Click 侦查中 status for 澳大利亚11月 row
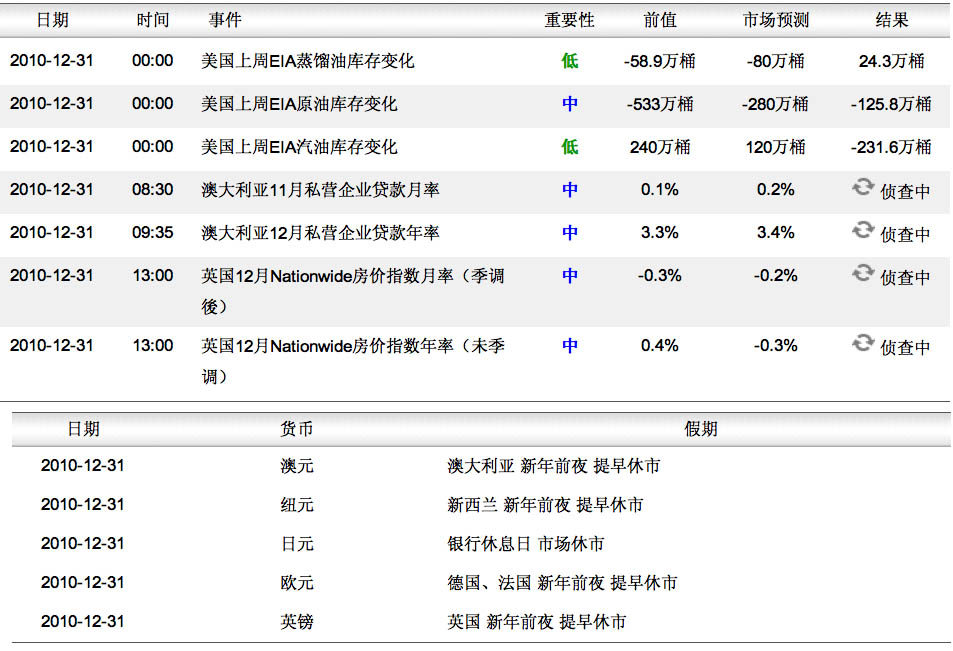The height and width of the screenshot is (651, 953). pyautogui.click(x=905, y=192)
